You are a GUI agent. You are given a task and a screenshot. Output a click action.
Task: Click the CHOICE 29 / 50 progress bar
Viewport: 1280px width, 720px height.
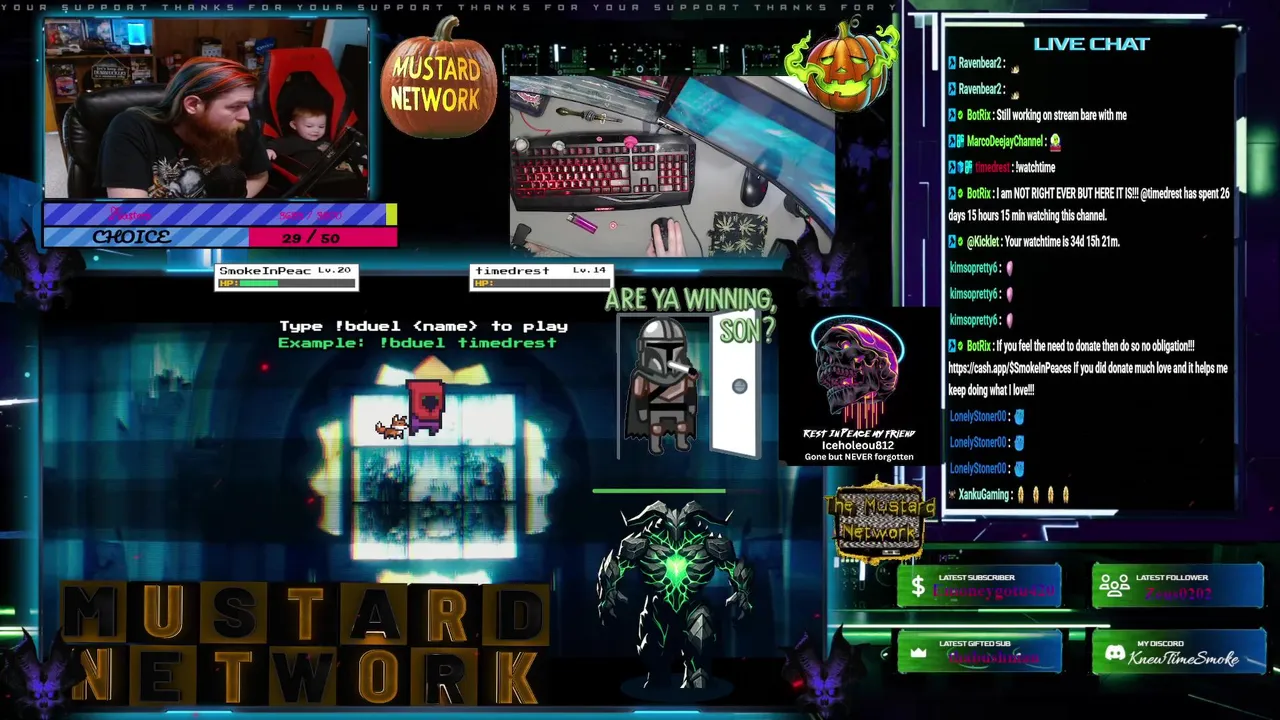pos(220,237)
